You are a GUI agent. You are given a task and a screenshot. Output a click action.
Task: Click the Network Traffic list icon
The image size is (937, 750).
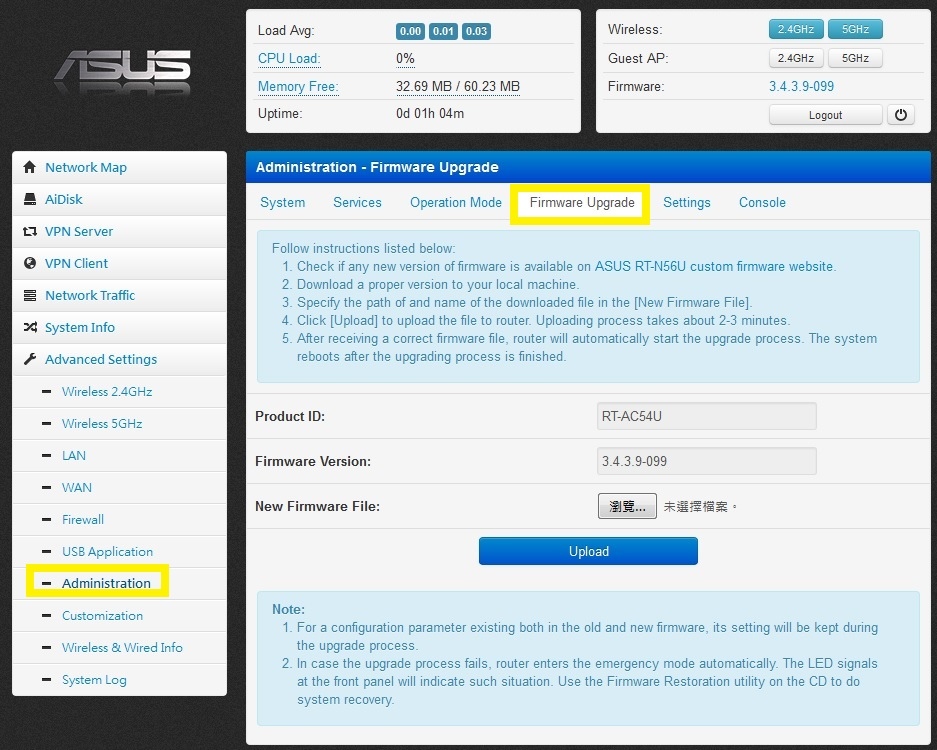coord(29,295)
